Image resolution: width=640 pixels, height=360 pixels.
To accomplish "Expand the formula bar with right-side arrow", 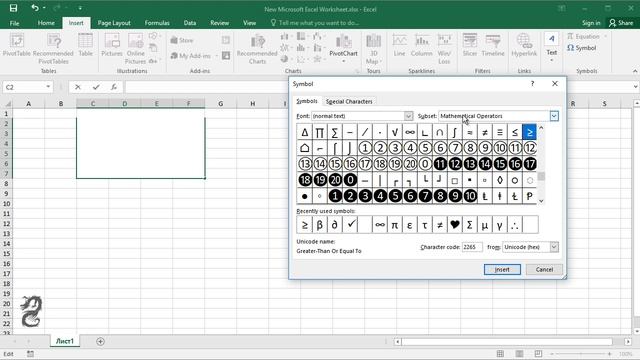I will click(x=635, y=87).
